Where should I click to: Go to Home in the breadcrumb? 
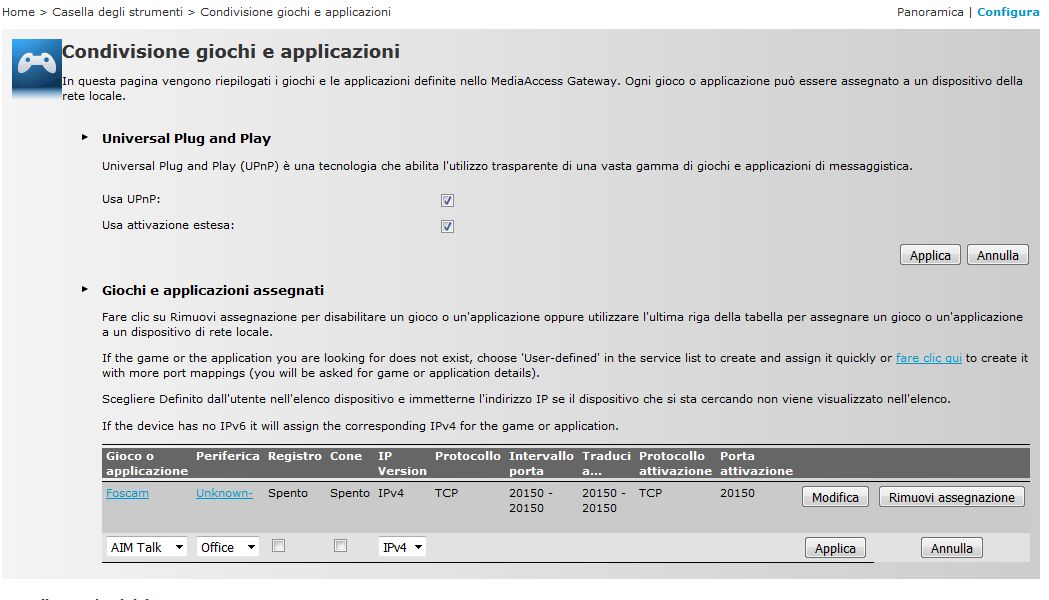point(18,12)
